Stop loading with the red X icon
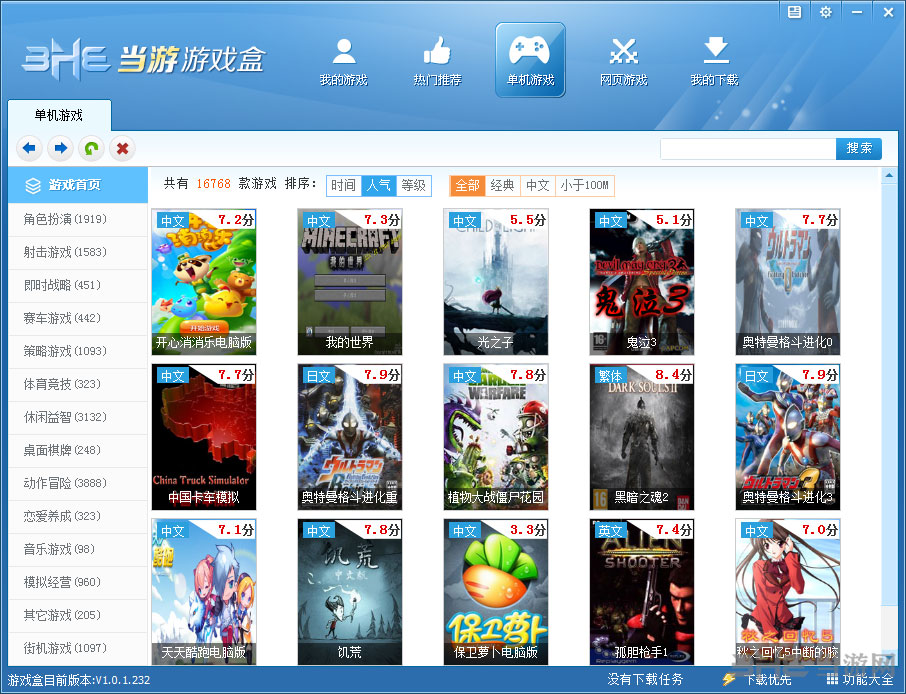The image size is (906, 694). (122, 149)
